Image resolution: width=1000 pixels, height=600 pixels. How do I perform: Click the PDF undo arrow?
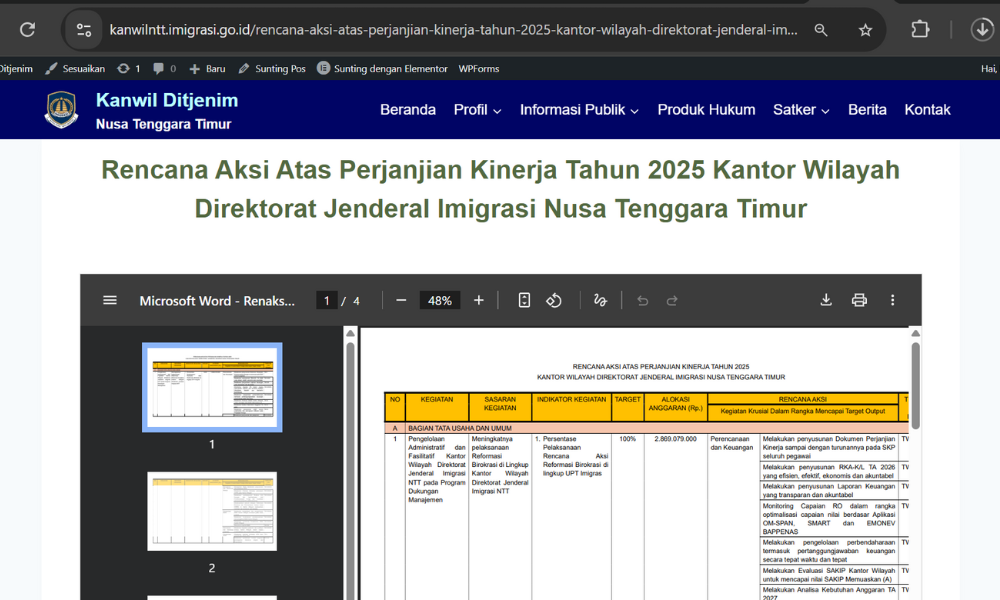(x=642, y=300)
